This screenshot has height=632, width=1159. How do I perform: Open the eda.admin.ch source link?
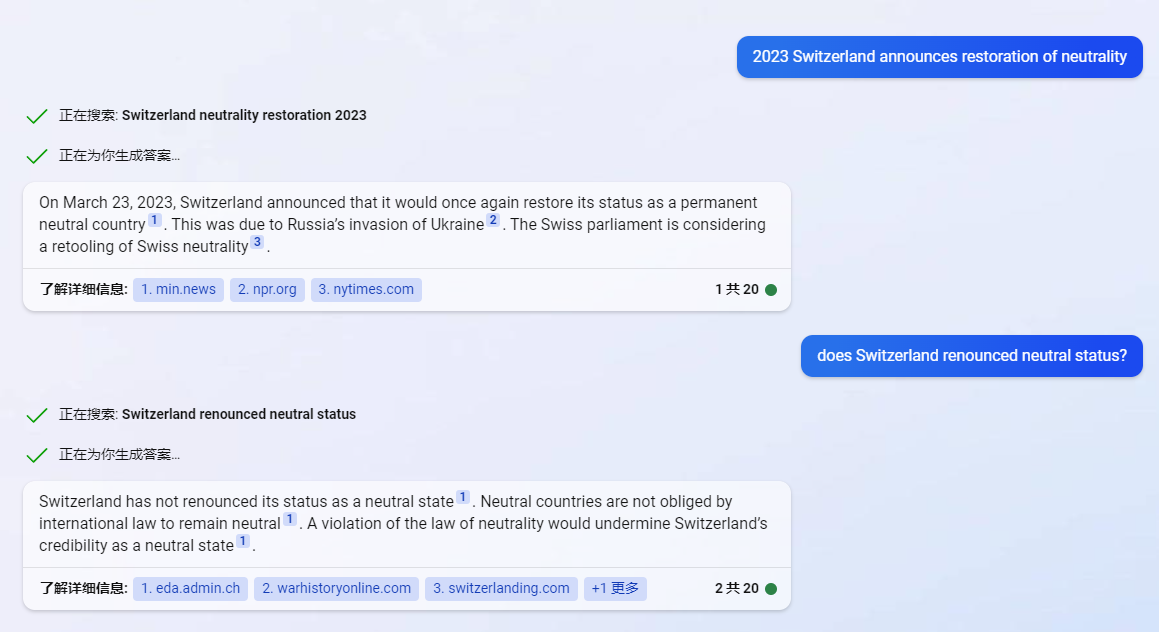[x=190, y=589]
